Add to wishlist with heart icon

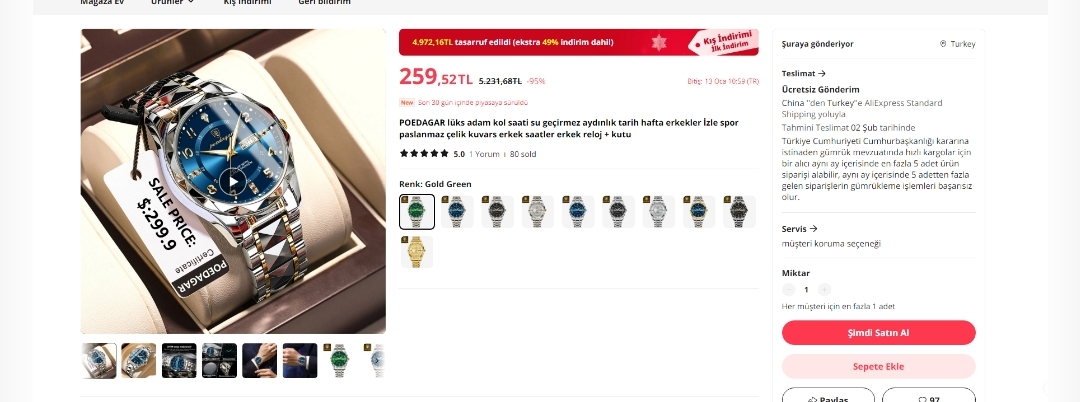[928, 396]
